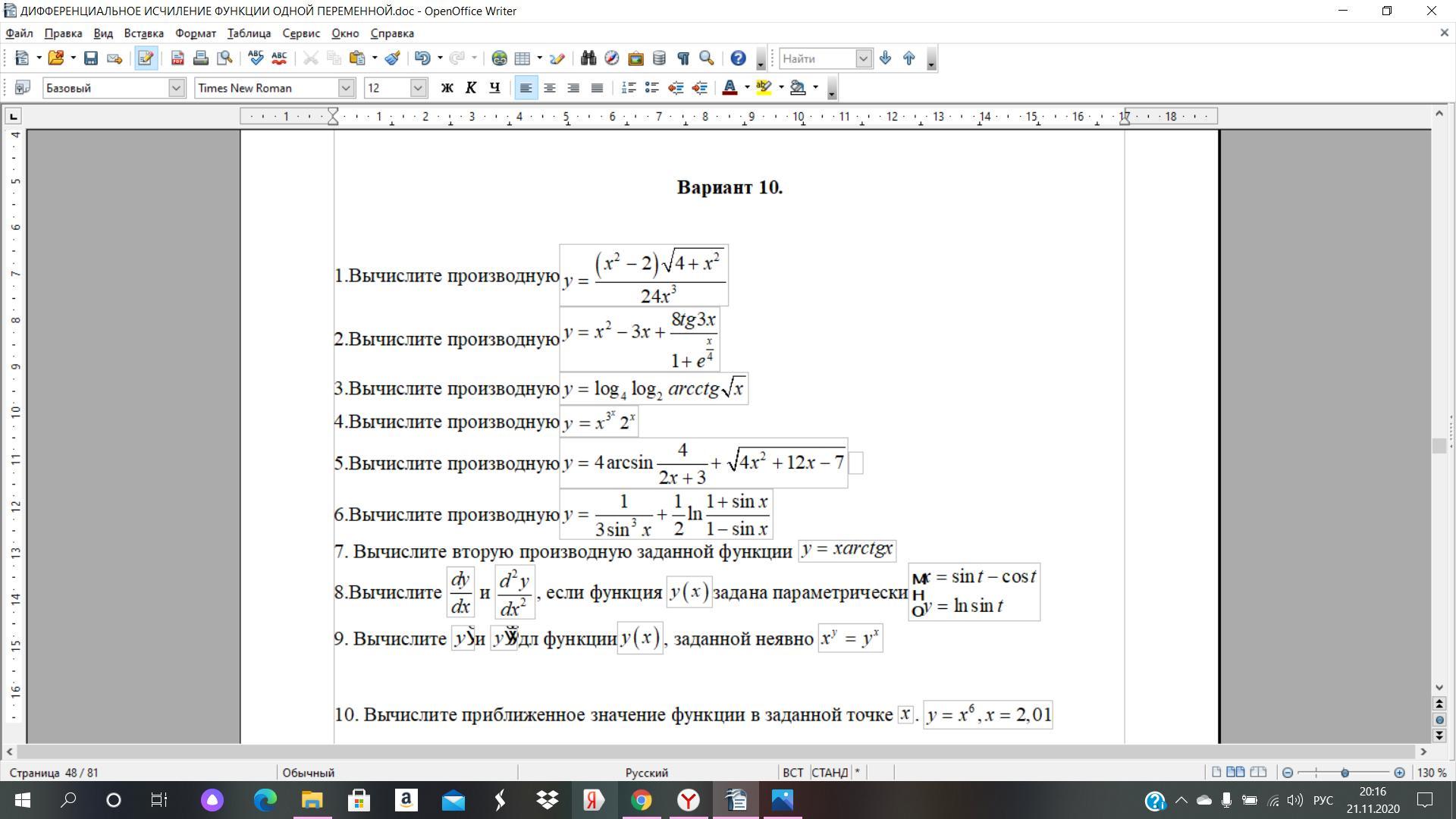
Task: Open the Сервис menu
Action: point(300,33)
